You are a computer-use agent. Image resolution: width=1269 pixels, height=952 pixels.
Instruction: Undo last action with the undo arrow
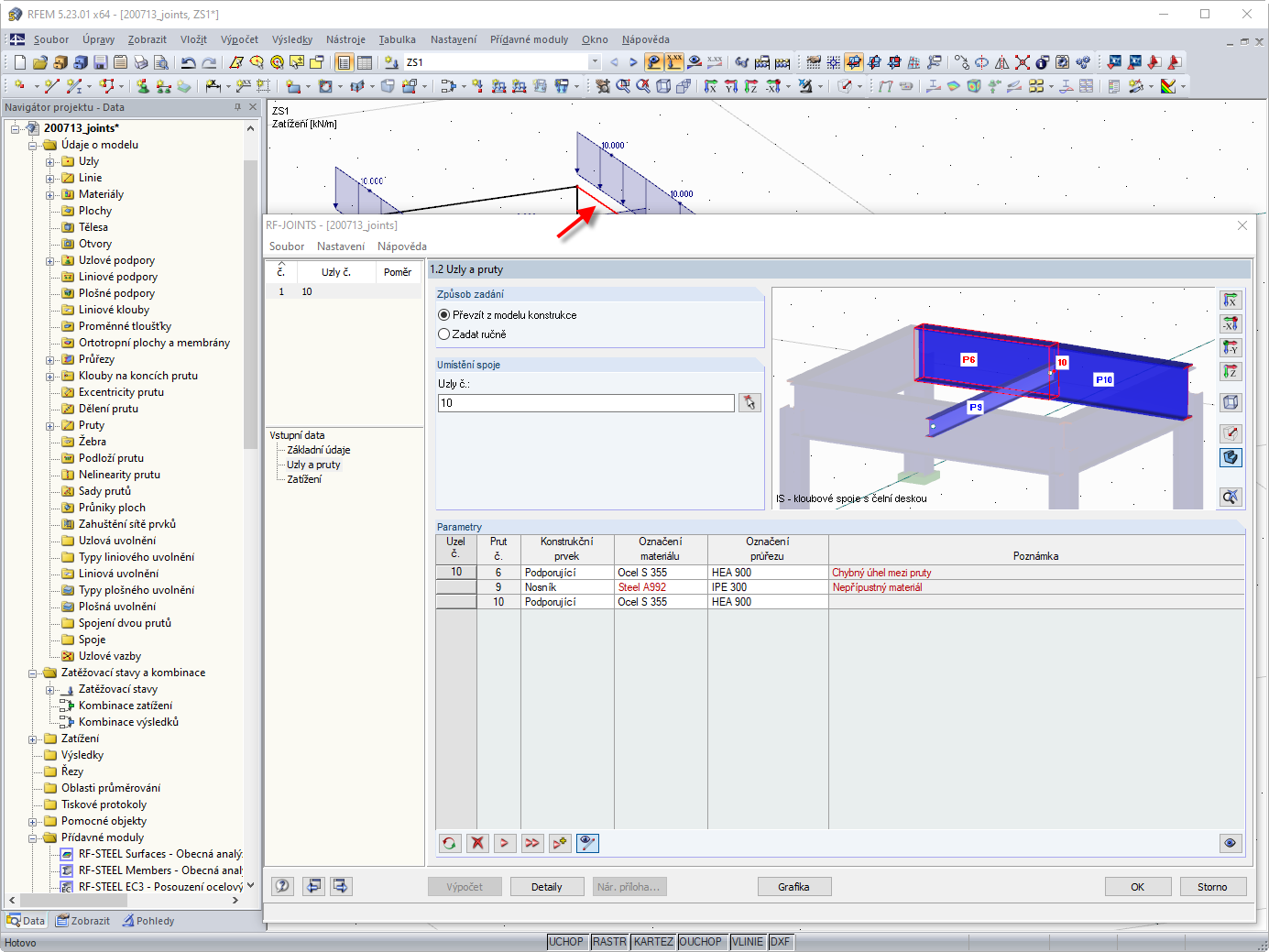(x=188, y=62)
